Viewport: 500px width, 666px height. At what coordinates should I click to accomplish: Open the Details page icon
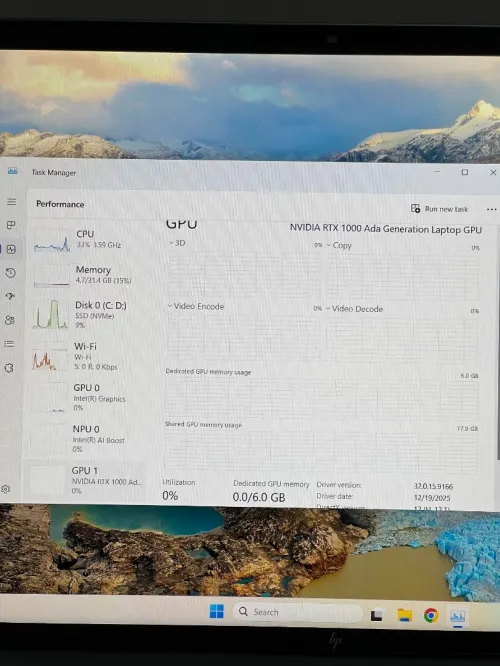[x=9, y=344]
